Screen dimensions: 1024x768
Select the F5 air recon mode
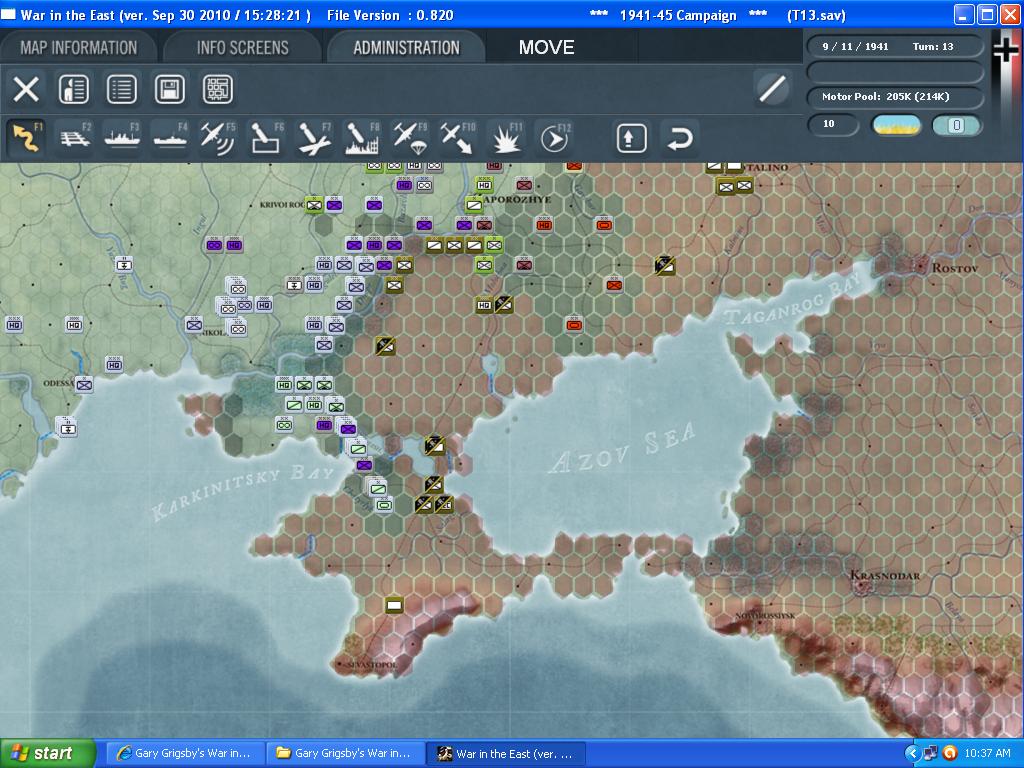click(218, 138)
